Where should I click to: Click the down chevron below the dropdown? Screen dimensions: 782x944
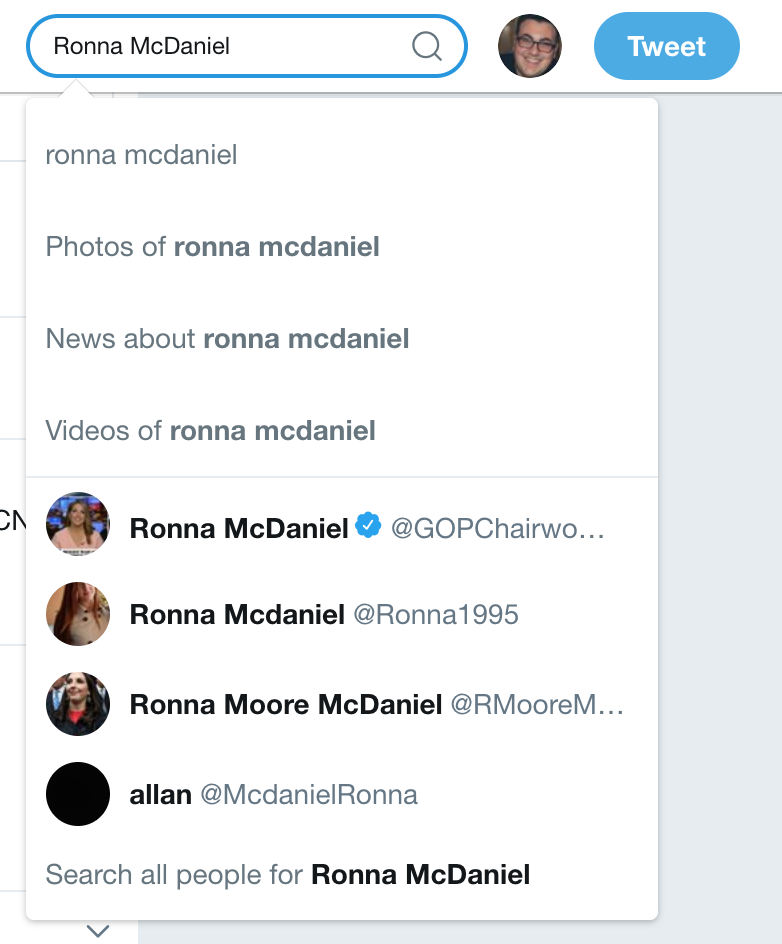click(x=98, y=931)
